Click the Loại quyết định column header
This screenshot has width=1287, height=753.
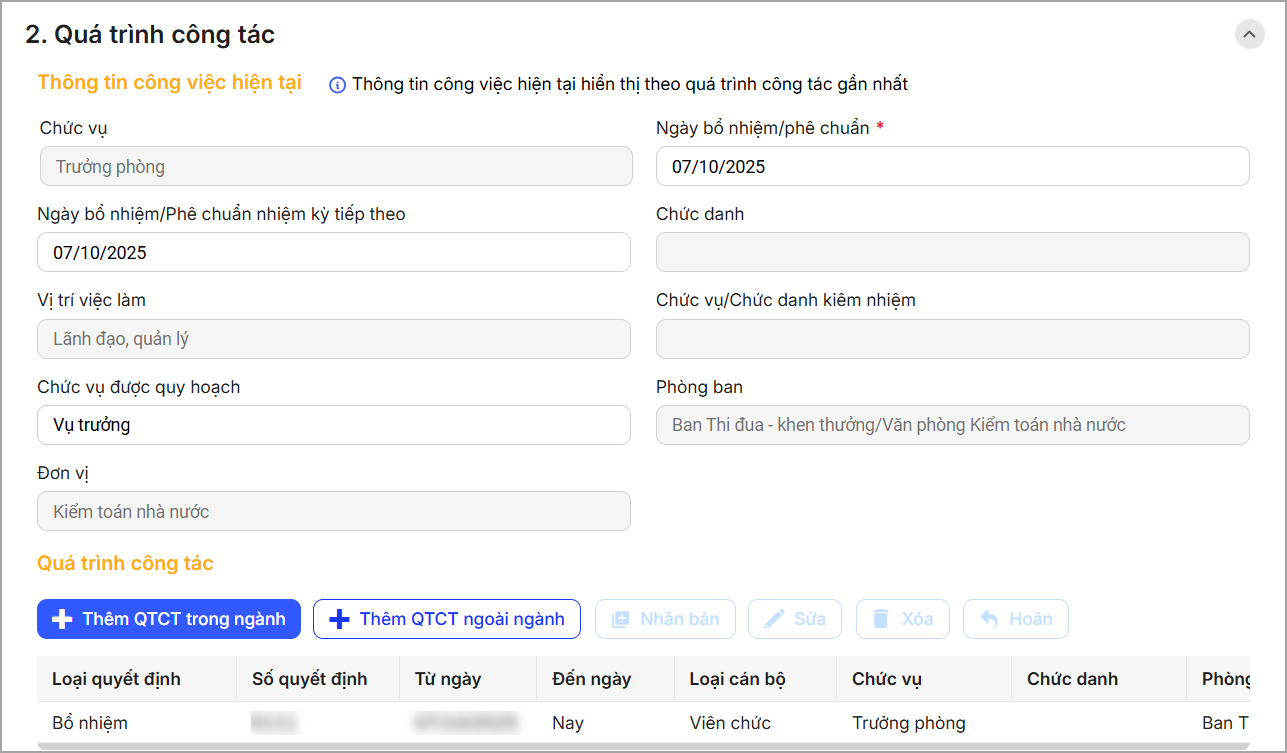(x=116, y=679)
